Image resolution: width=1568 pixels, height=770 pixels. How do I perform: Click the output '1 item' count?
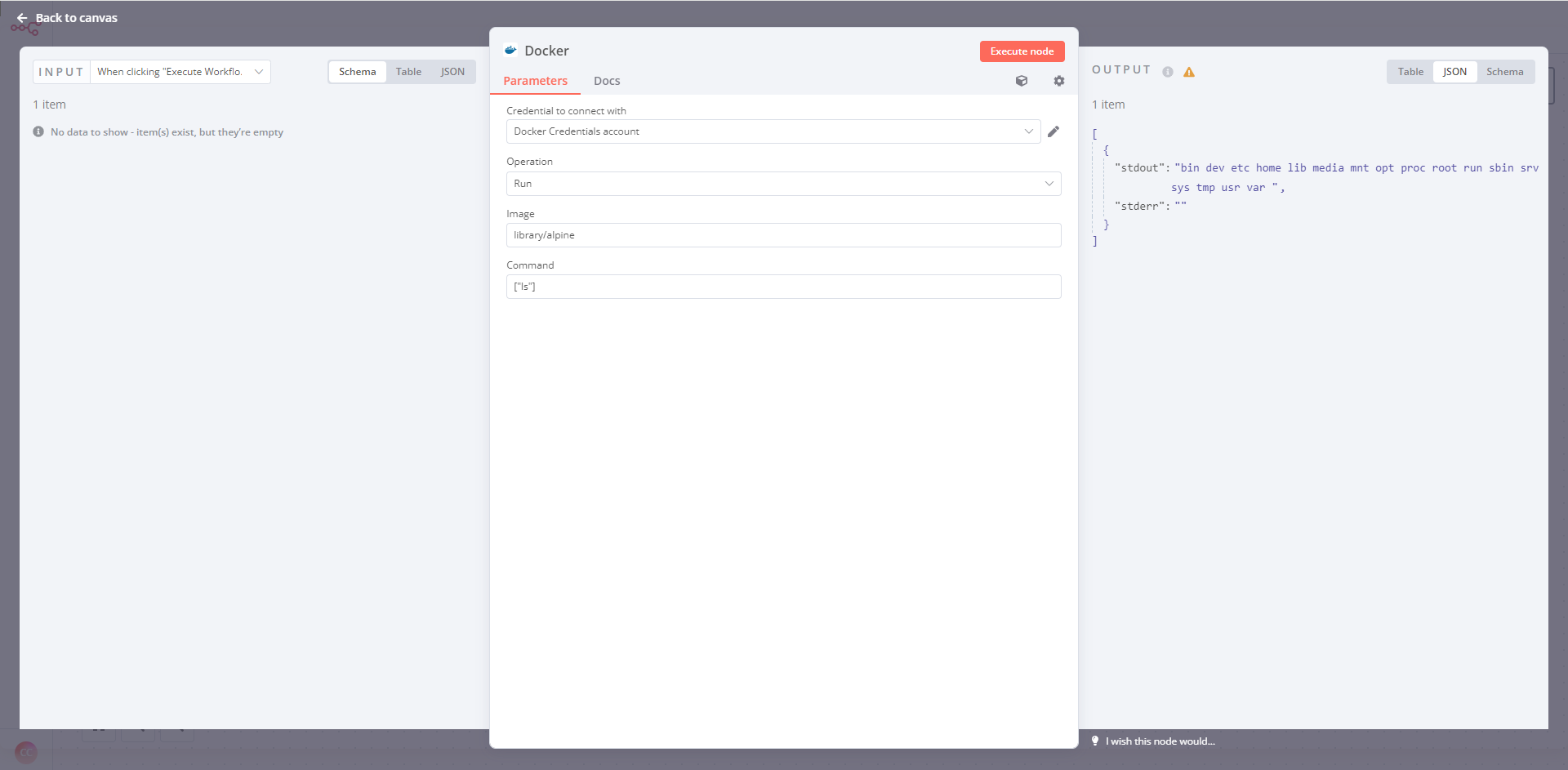pos(1108,105)
